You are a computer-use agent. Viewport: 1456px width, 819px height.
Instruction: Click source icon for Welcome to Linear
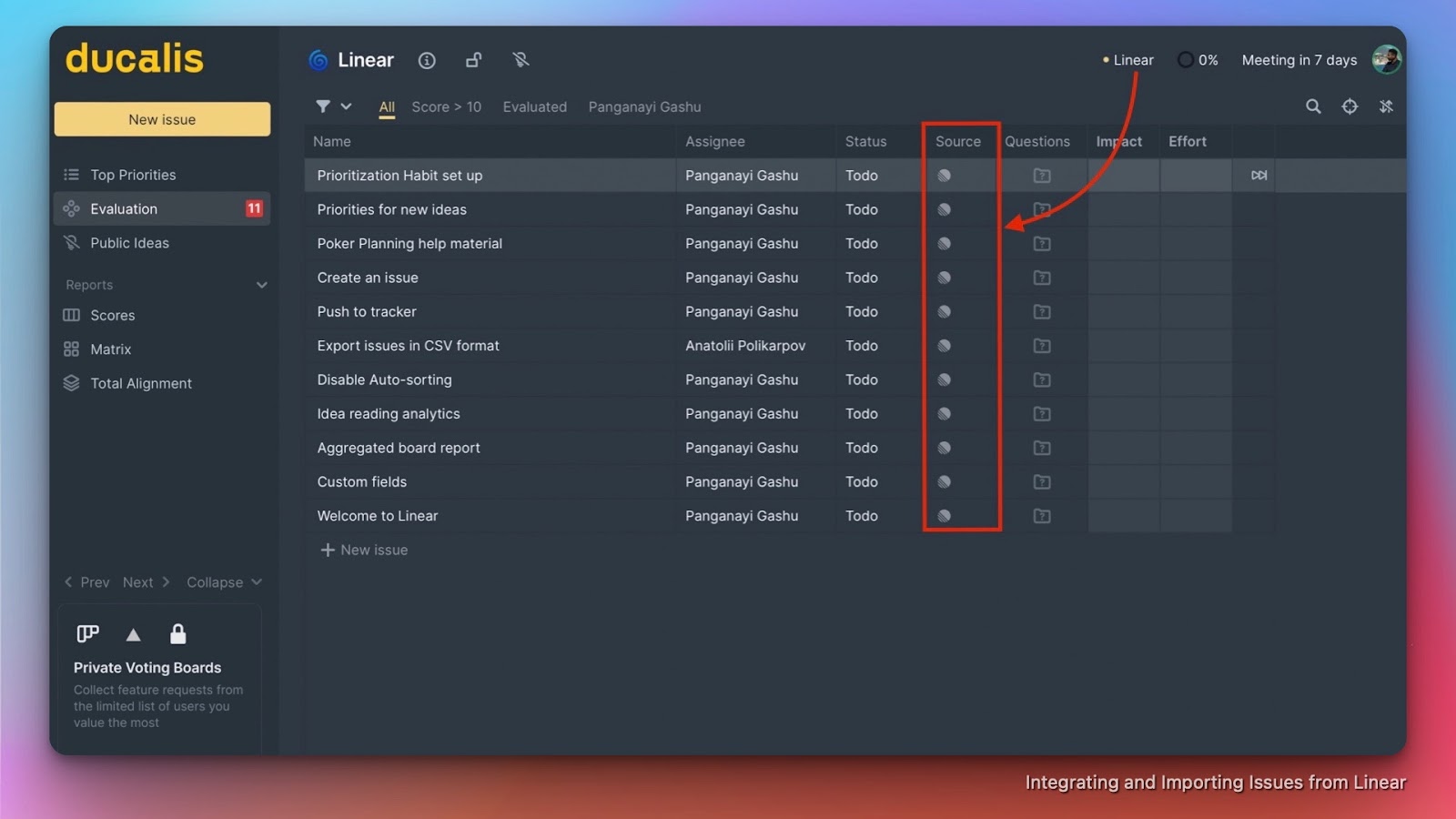pos(945,516)
